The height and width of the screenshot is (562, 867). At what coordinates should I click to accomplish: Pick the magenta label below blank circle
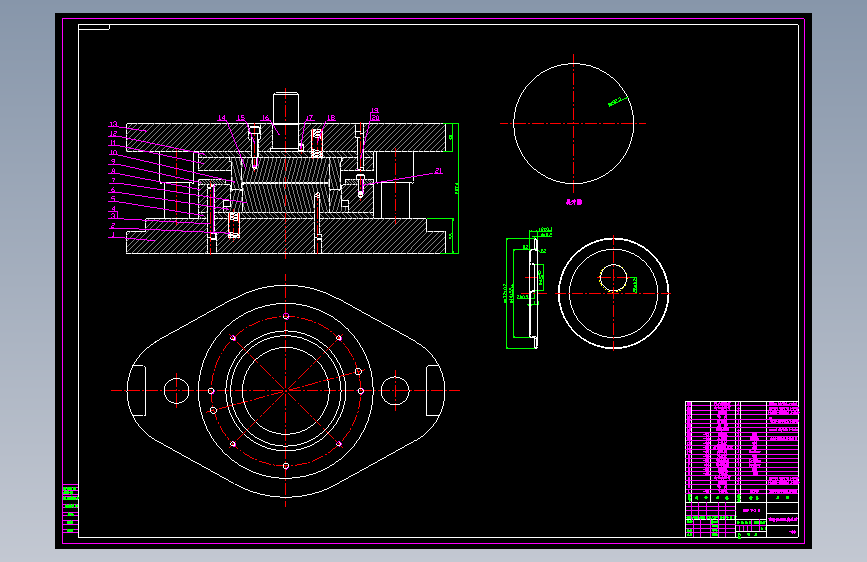point(574,202)
